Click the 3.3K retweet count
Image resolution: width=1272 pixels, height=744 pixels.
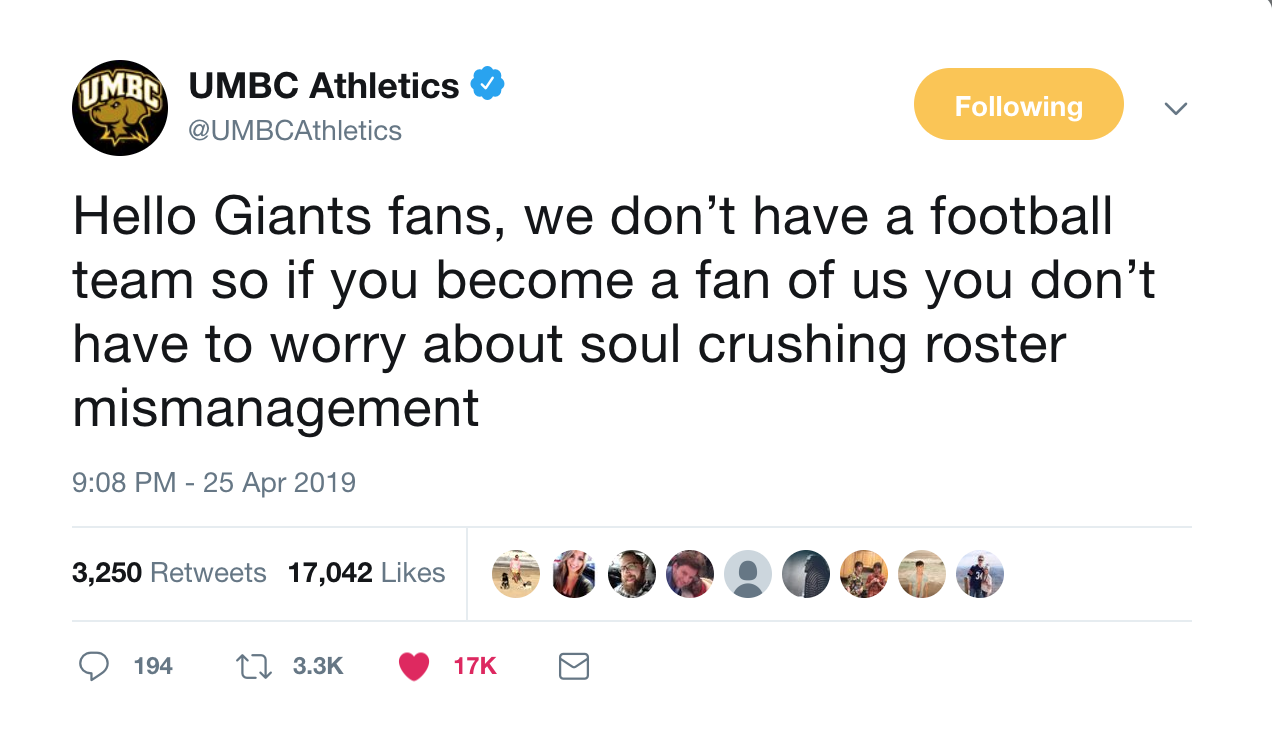[318, 666]
